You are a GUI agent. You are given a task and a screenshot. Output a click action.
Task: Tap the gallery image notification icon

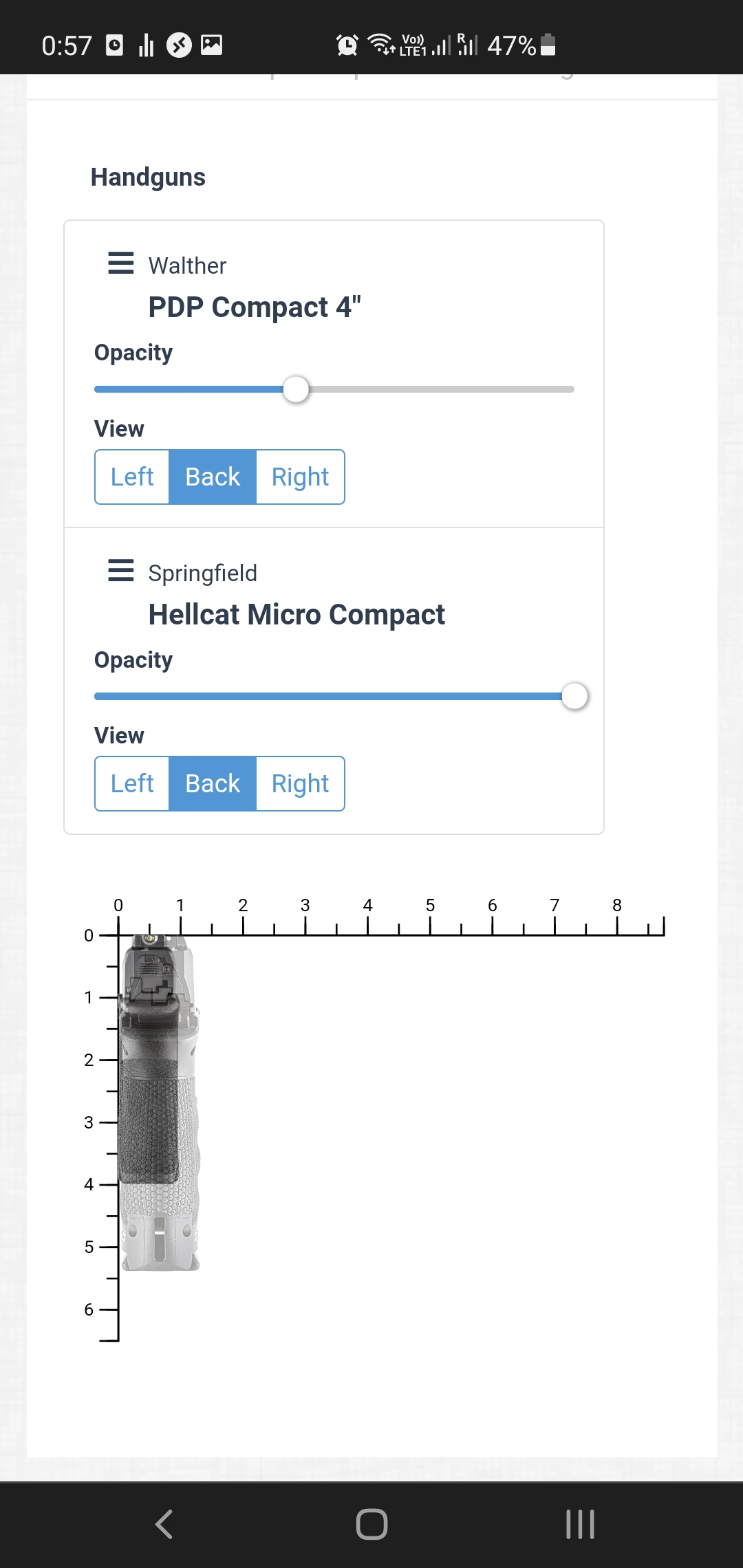[x=211, y=45]
